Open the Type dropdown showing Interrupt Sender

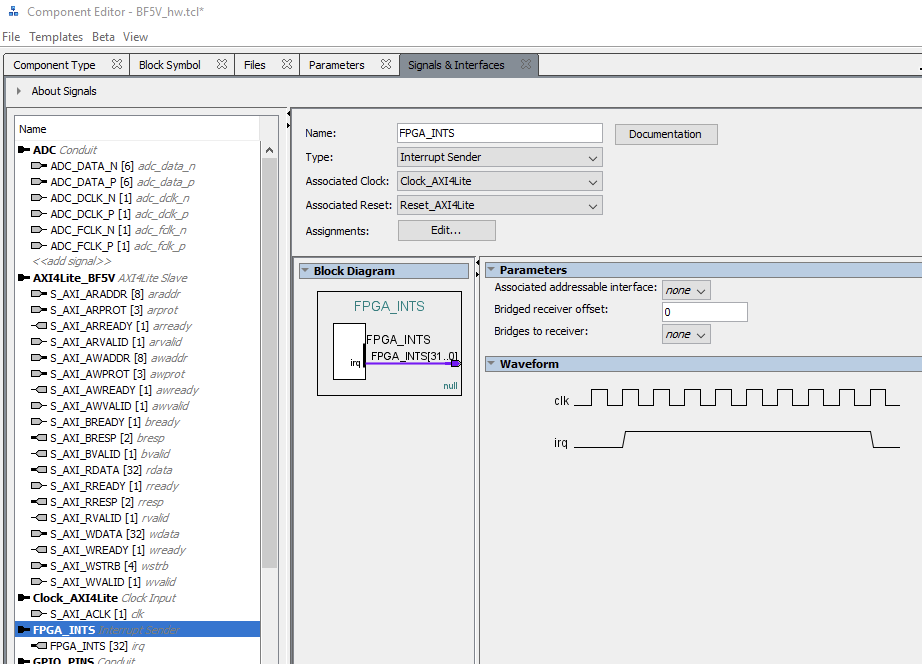pyautogui.click(x=500, y=157)
